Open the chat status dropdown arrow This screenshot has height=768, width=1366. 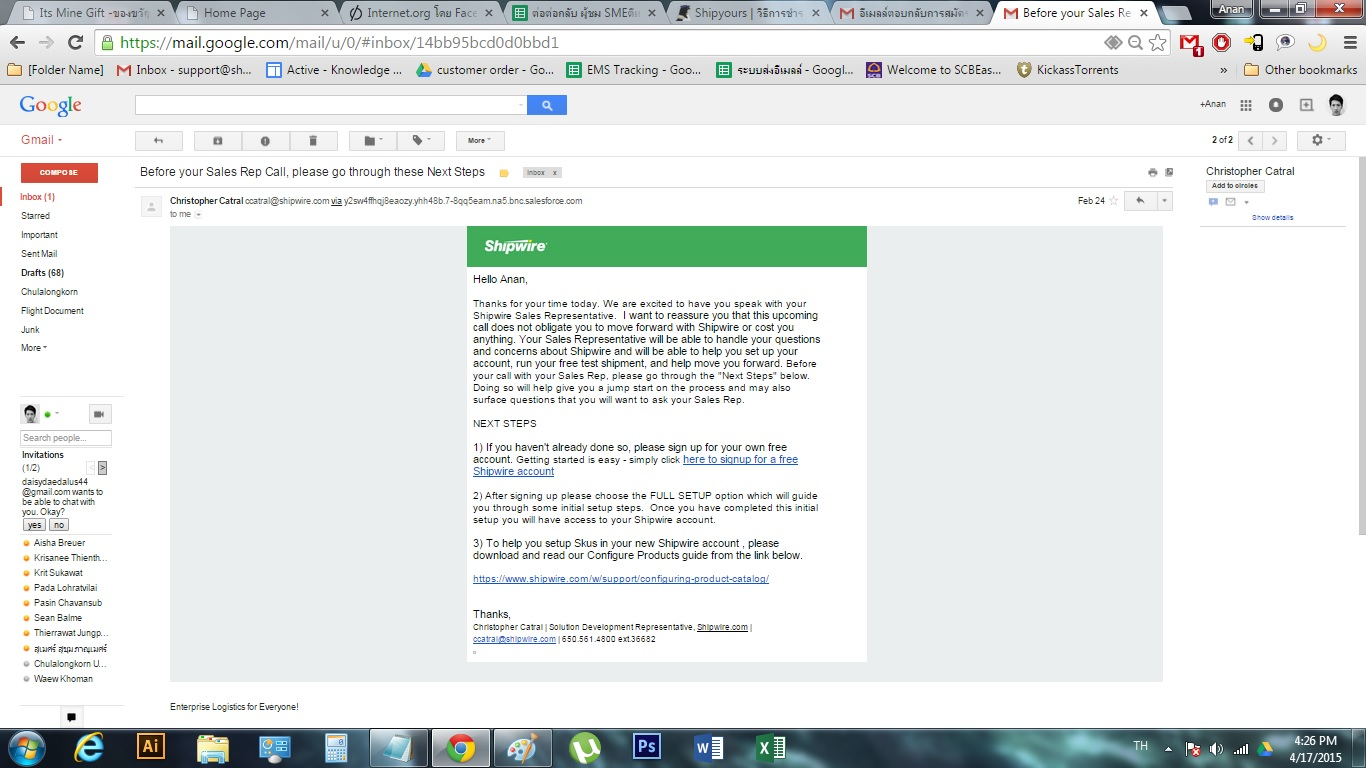[57, 414]
